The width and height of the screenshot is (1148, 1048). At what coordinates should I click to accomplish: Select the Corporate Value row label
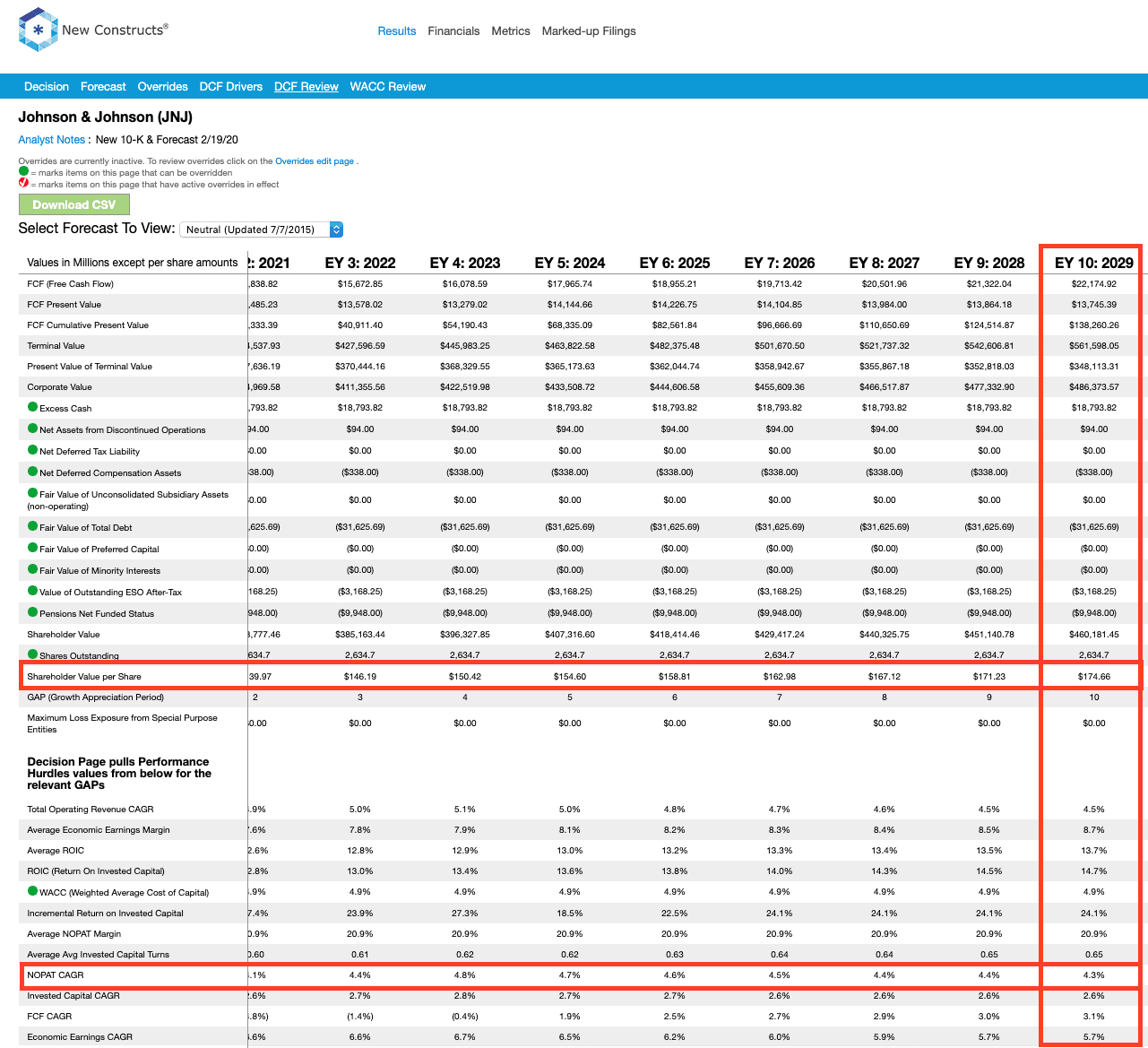coord(60,386)
